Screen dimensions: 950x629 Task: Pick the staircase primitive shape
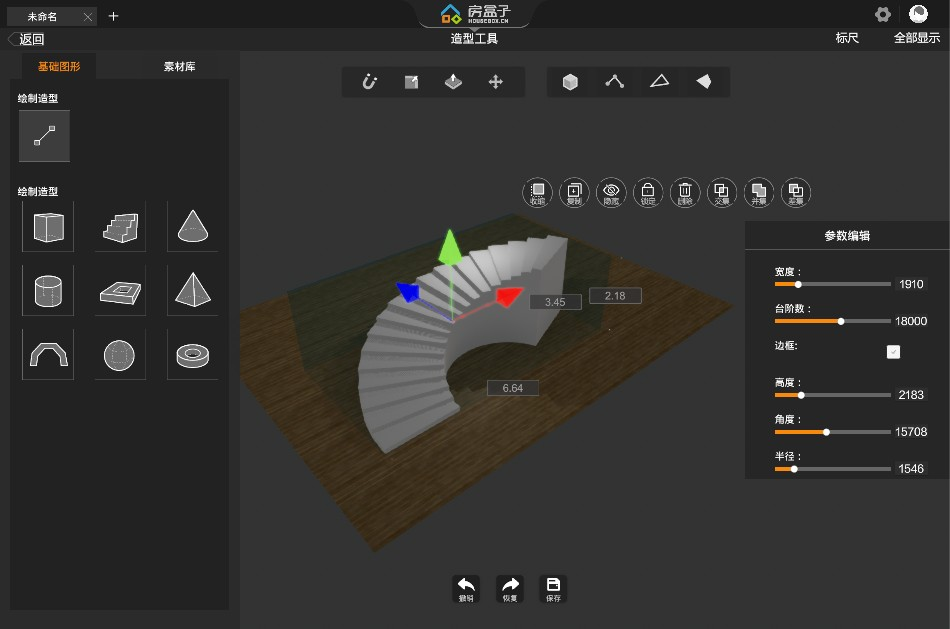point(120,227)
